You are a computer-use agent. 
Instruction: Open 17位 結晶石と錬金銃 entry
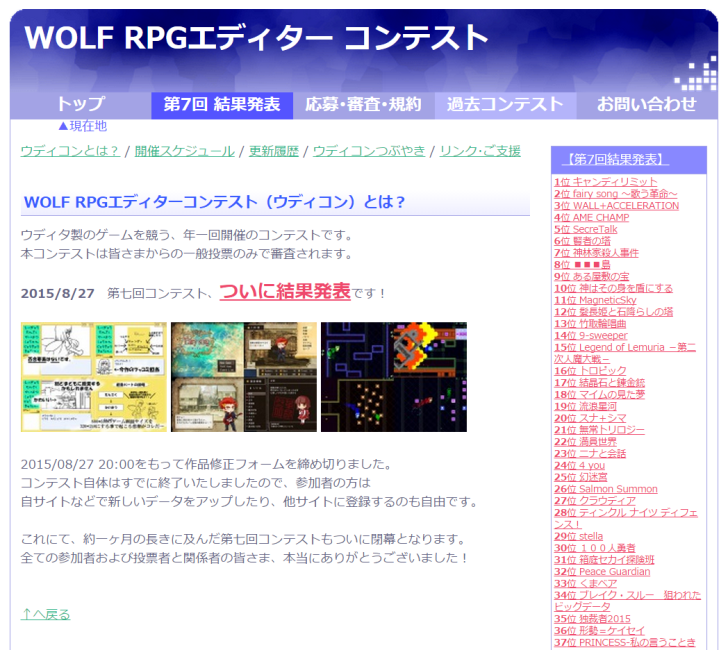599,383
